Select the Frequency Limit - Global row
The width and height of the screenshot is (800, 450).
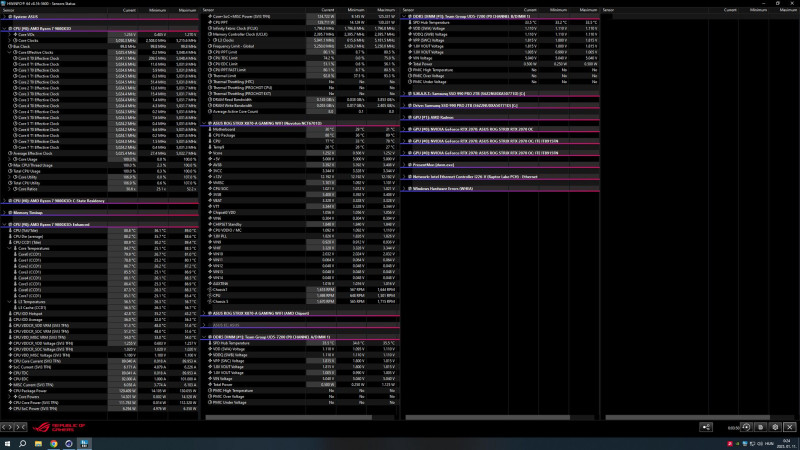coord(300,46)
